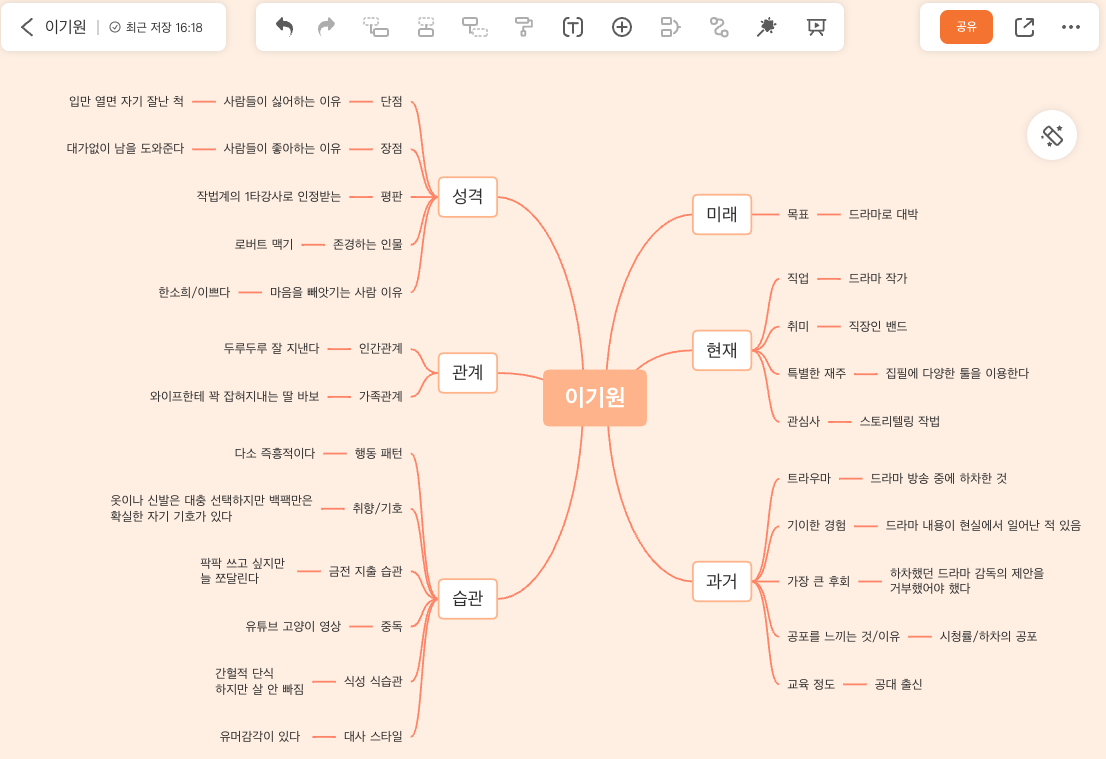
Task: Insert a floating topic icon
Action: coord(475,28)
